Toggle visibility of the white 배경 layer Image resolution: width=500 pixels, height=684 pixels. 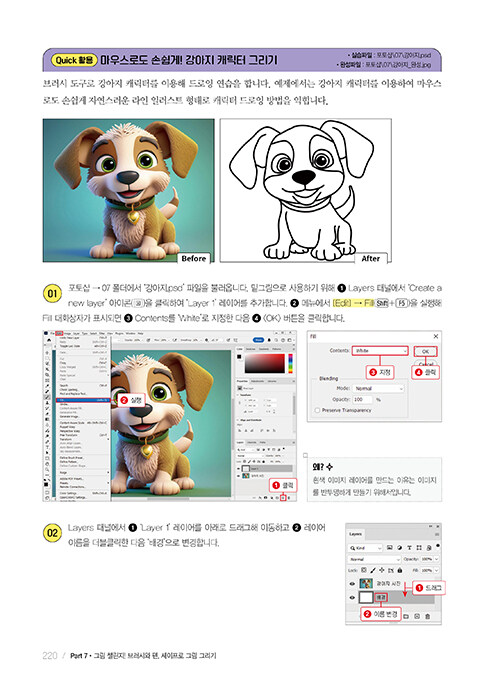point(352,598)
